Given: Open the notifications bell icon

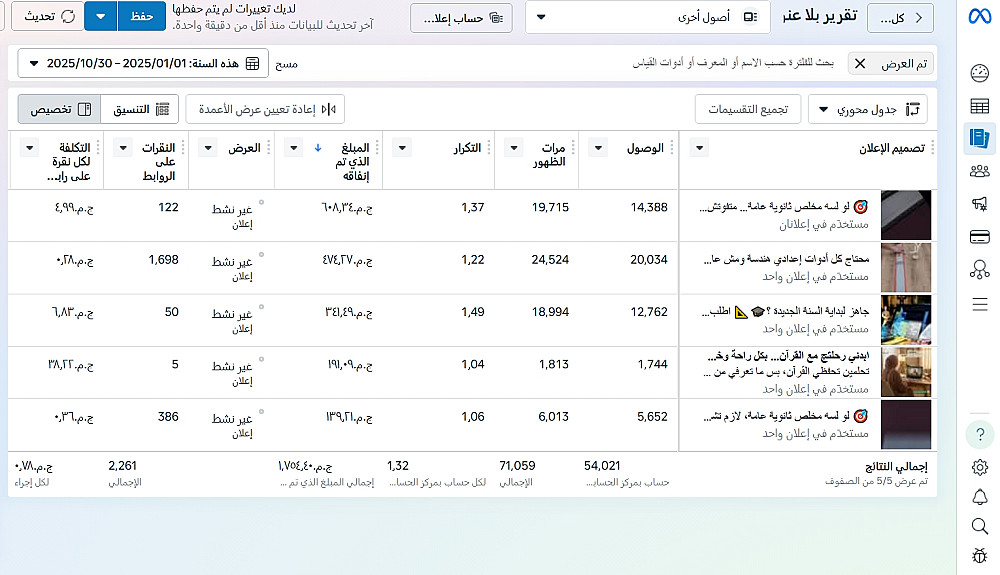Looking at the screenshot, I should 980,497.
